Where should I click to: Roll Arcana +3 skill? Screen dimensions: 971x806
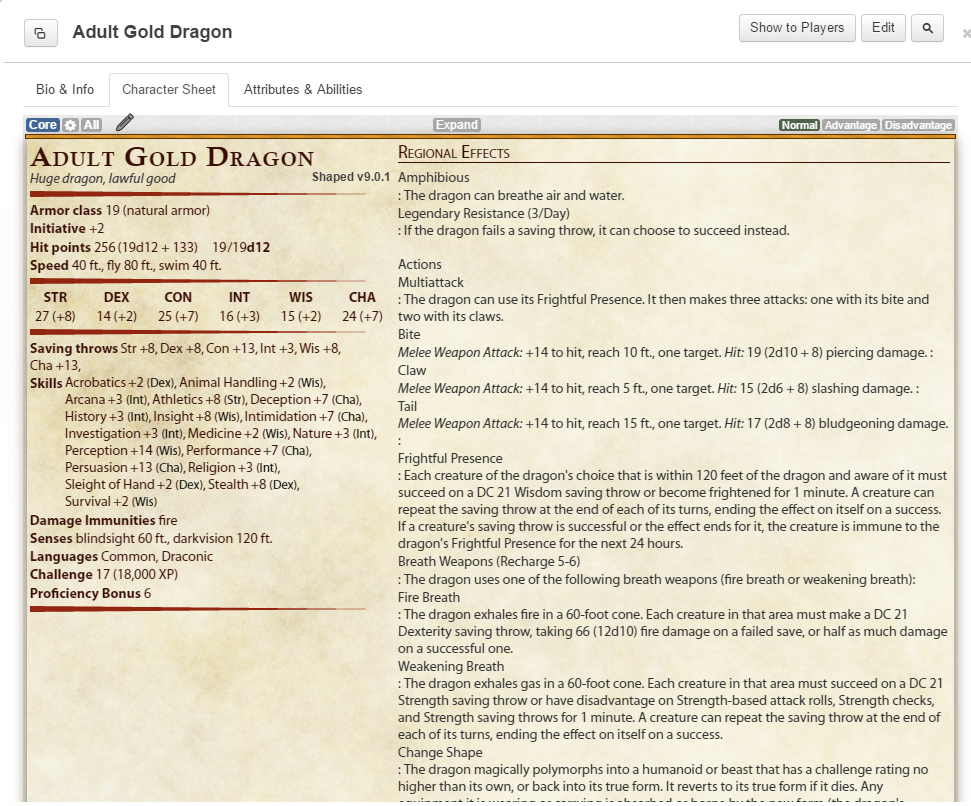click(107, 400)
